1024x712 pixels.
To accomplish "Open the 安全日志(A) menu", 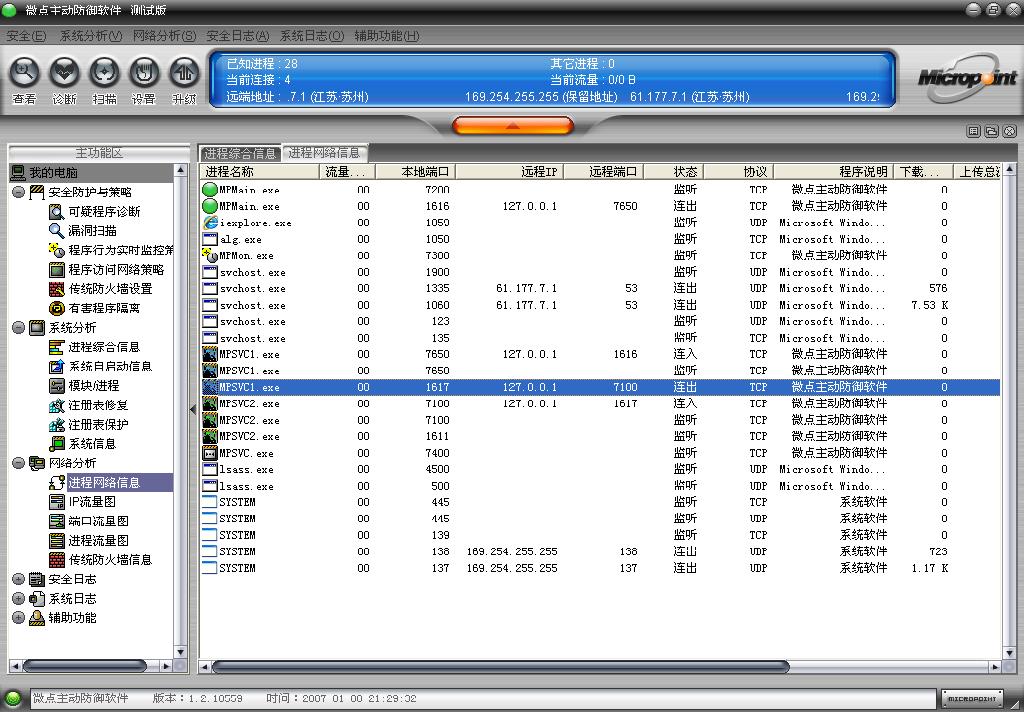I will point(238,36).
